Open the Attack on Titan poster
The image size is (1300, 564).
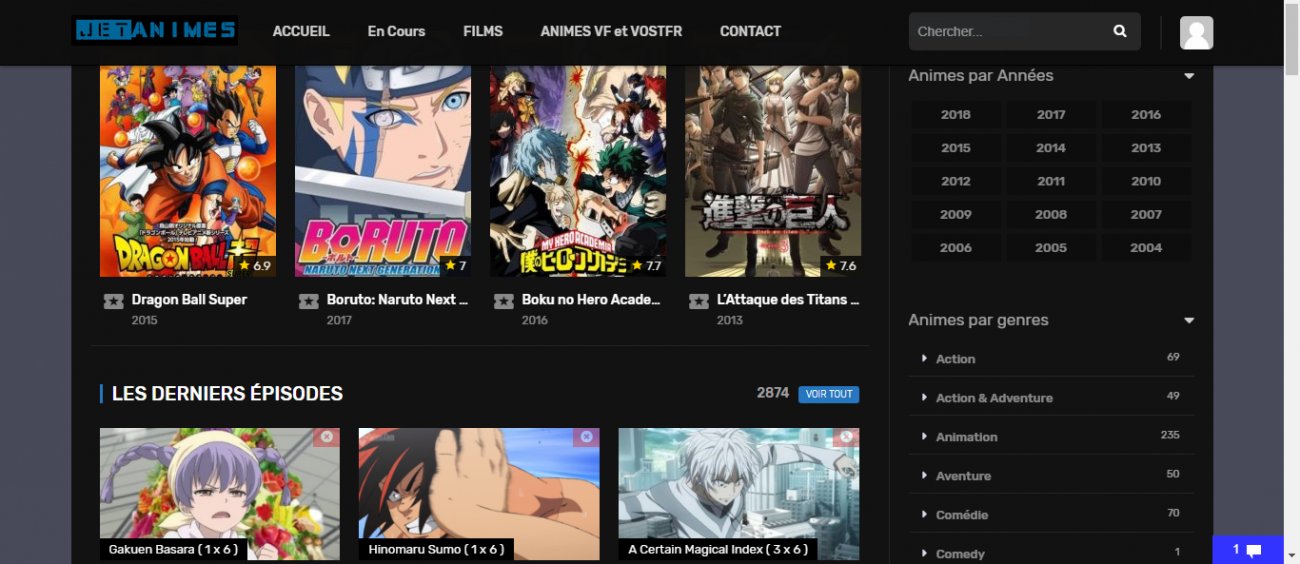pyautogui.click(x=773, y=171)
